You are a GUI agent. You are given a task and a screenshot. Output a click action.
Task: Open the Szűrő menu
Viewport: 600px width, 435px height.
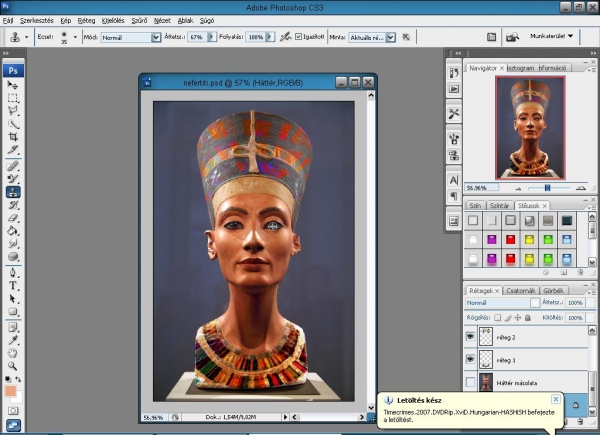(x=139, y=21)
